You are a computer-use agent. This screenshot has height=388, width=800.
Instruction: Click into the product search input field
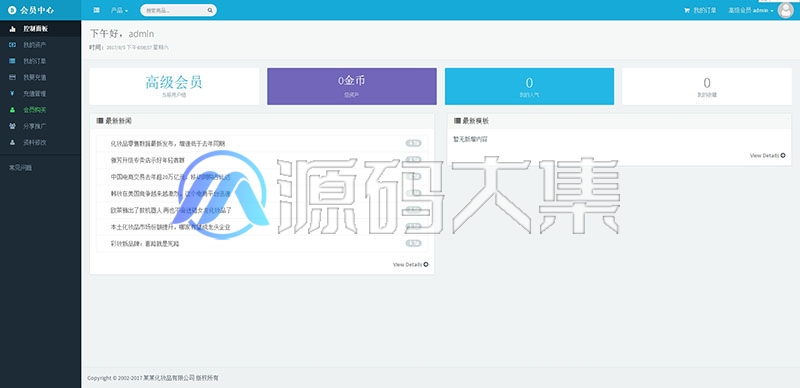(x=174, y=10)
